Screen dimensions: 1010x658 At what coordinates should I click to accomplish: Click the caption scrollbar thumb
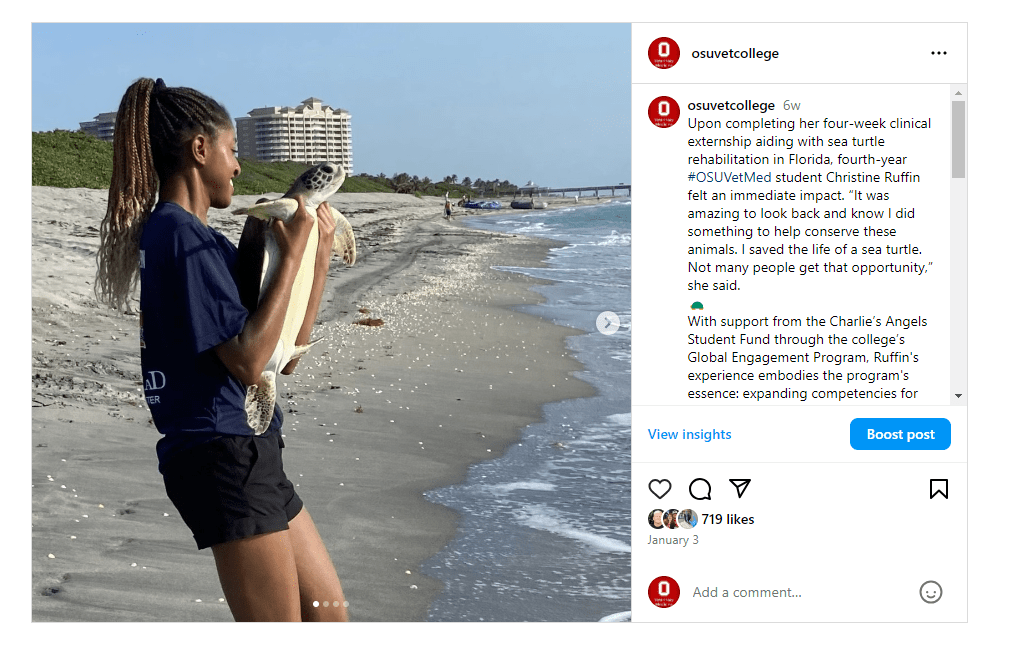(x=958, y=139)
